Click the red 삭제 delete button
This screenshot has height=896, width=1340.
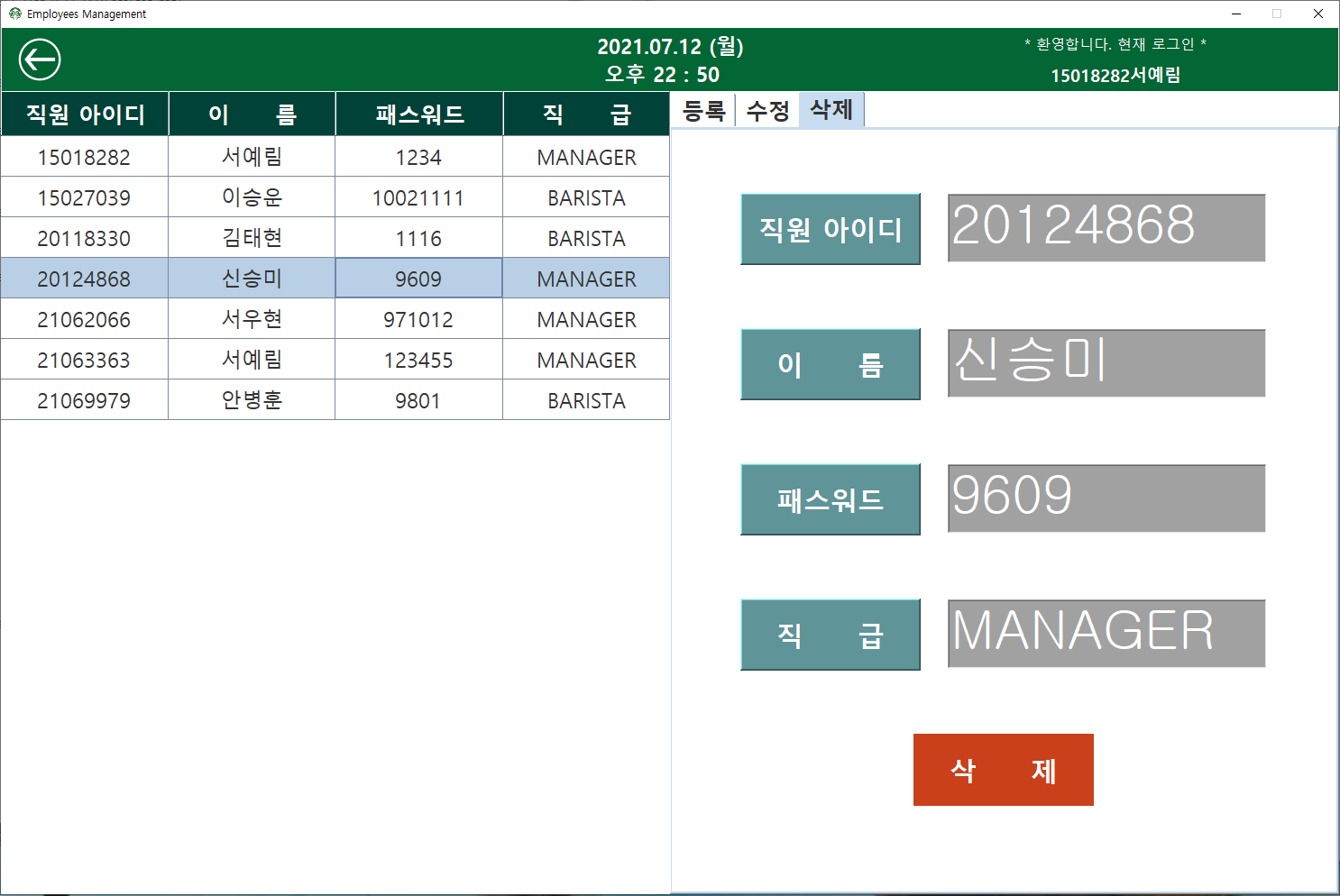click(x=1004, y=770)
